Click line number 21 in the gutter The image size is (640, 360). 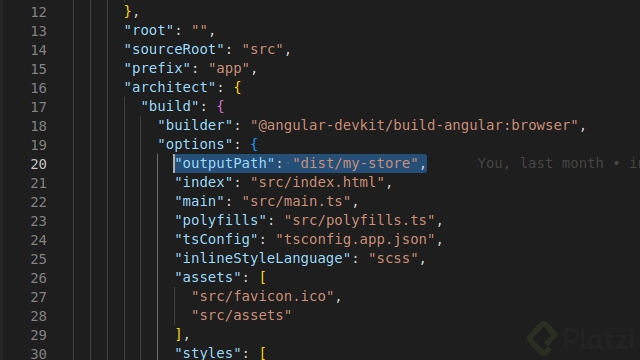pos(39,183)
